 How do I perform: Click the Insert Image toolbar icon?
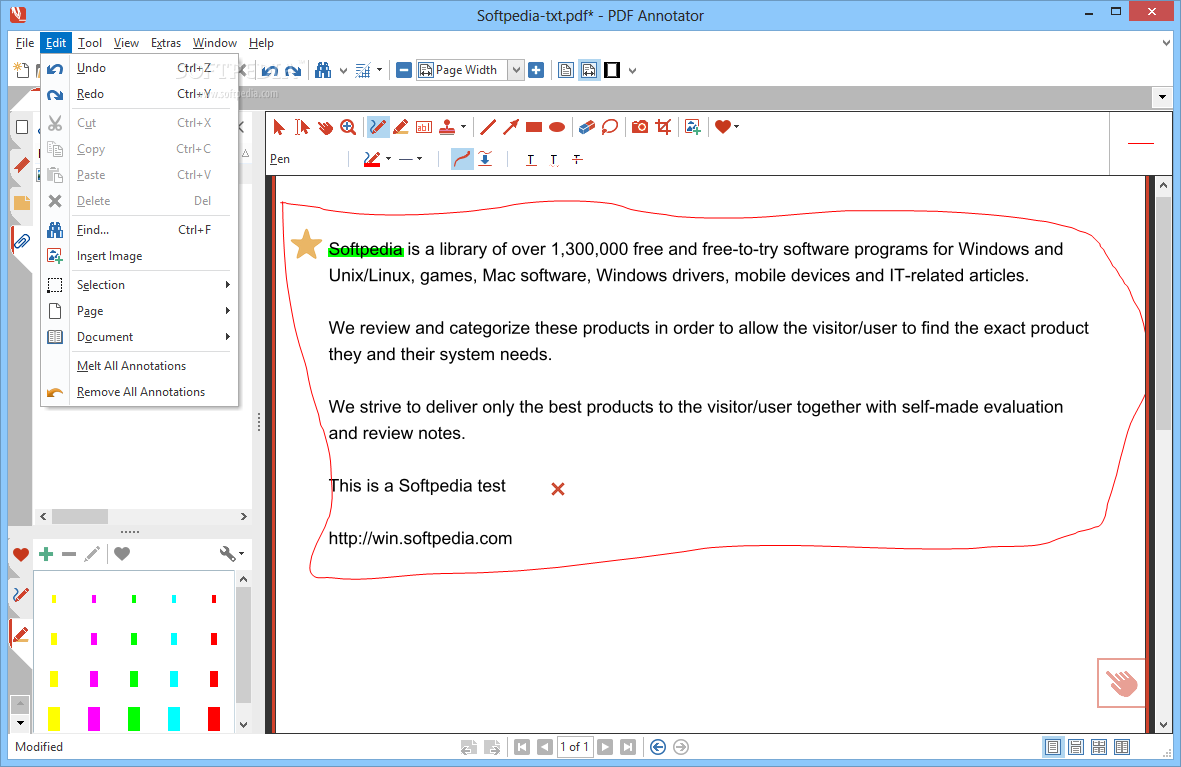[x=693, y=127]
